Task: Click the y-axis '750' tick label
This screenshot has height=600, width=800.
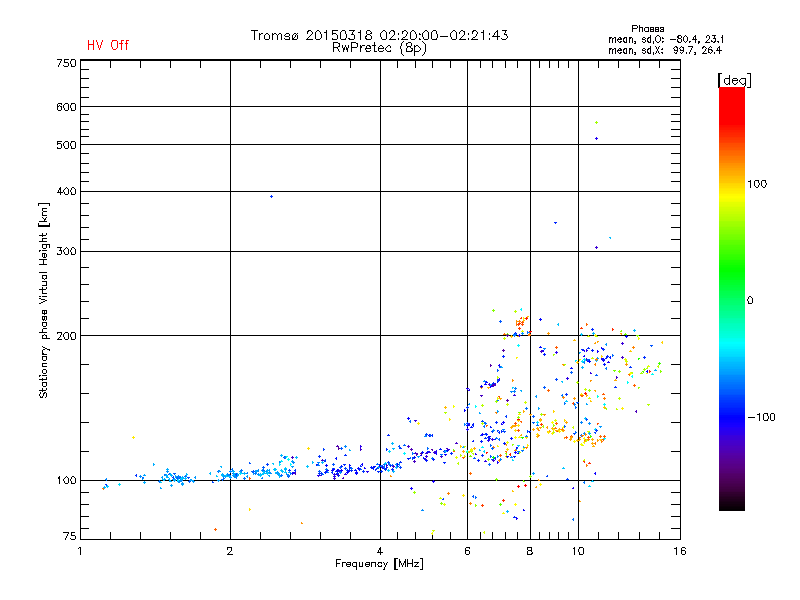Action: click(x=66, y=63)
